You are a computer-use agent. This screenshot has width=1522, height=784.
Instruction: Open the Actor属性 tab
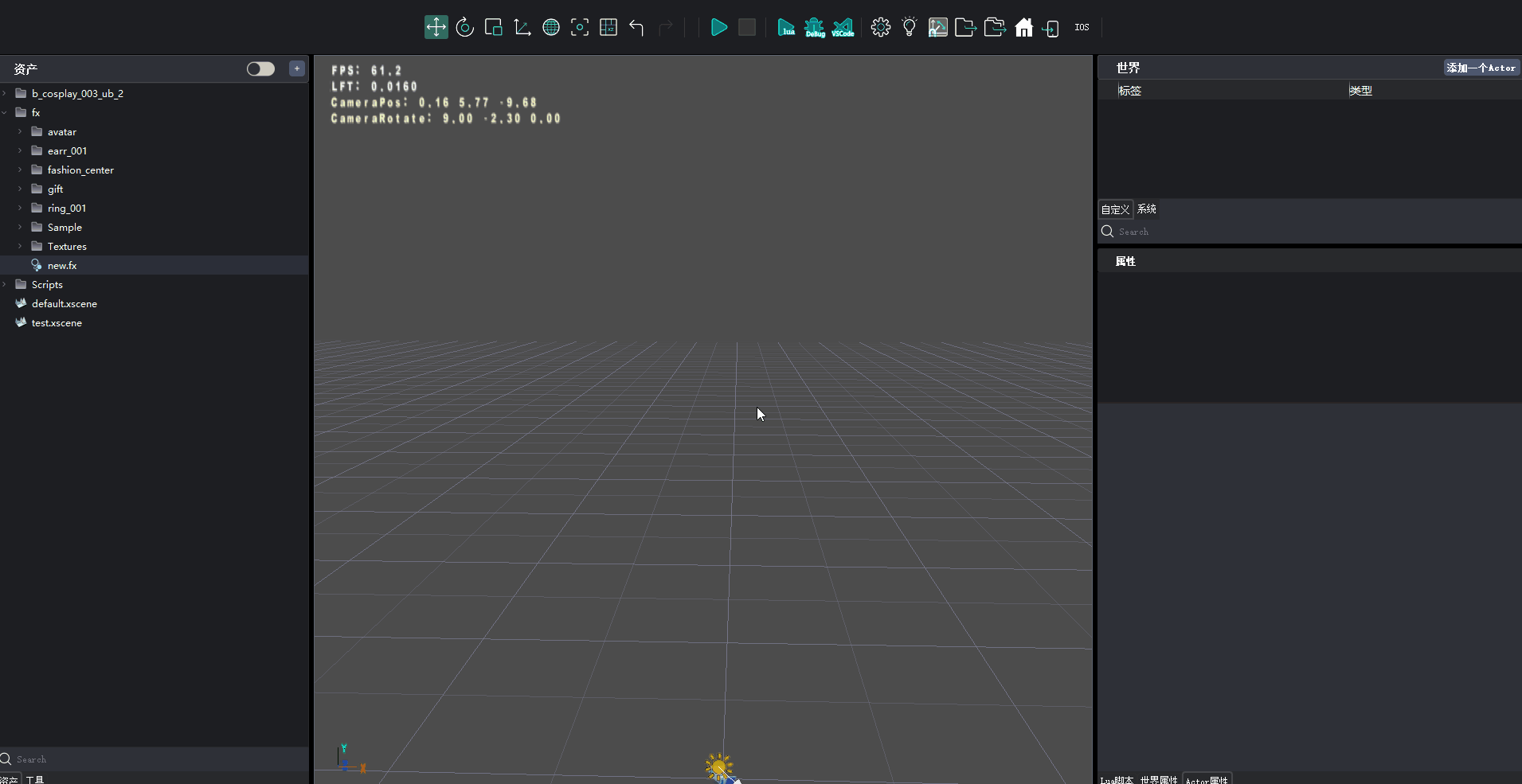coord(1207,779)
